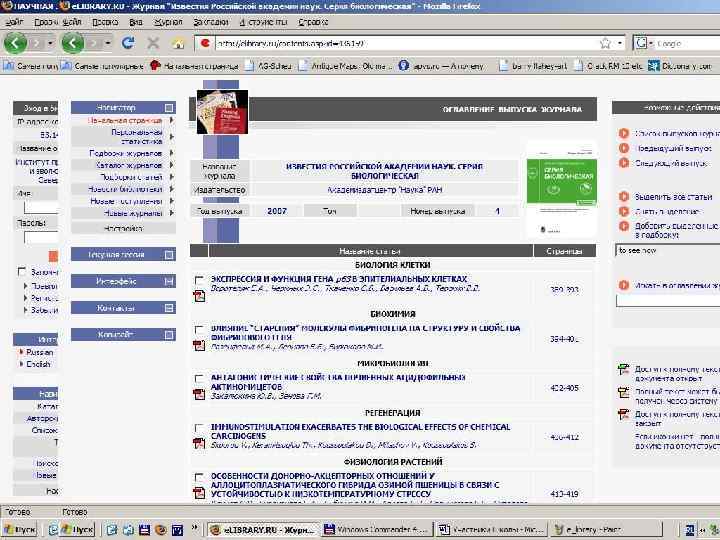Switch to the Word document taskbar button

[490, 529]
